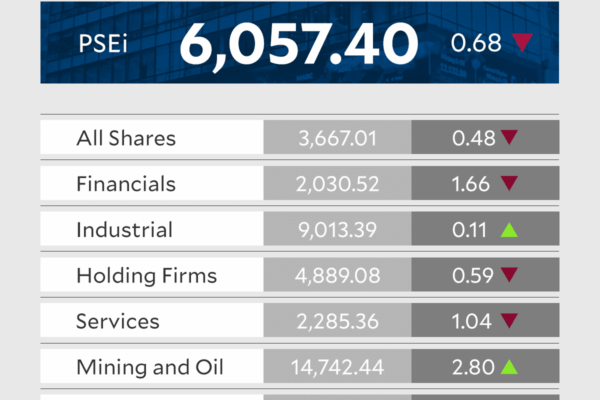The height and width of the screenshot is (400, 600).
Task: Click the Holding Firms red down arrow
Action: click(x=510, y=276)
